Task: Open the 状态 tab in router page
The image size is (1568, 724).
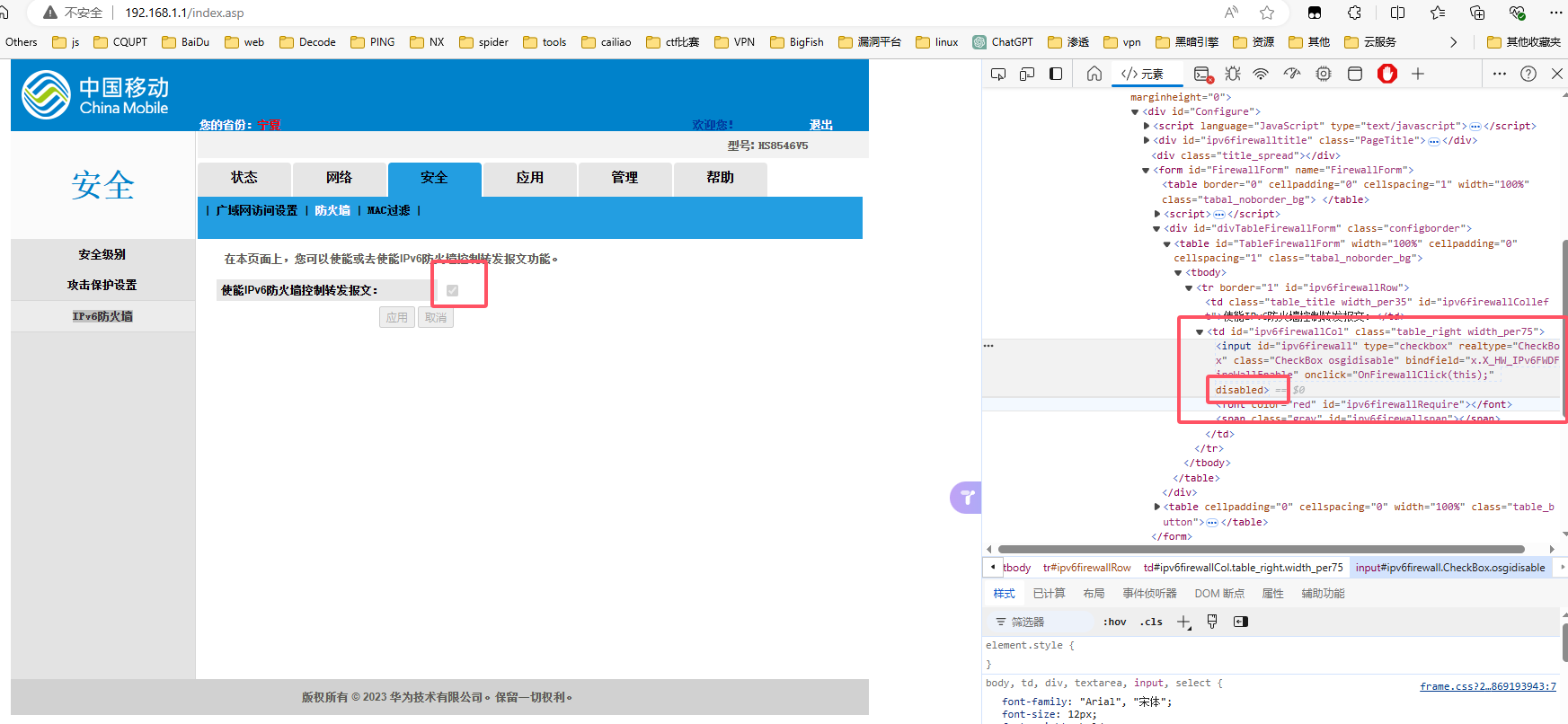Action: 244,179
